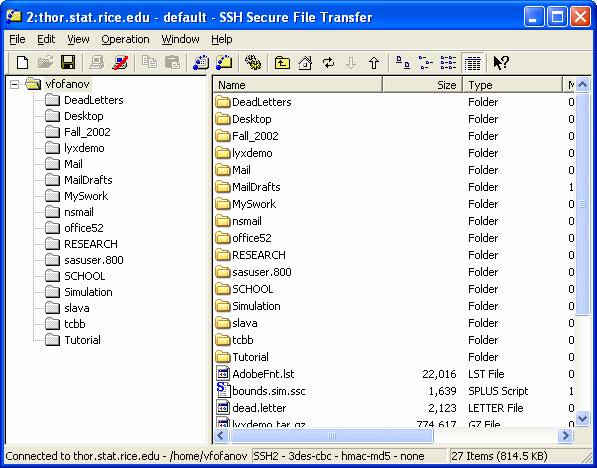The height and width of the screenshot is (468, 597).
Task: Open the Settings gears icon
Action: [x=253, y=62]
